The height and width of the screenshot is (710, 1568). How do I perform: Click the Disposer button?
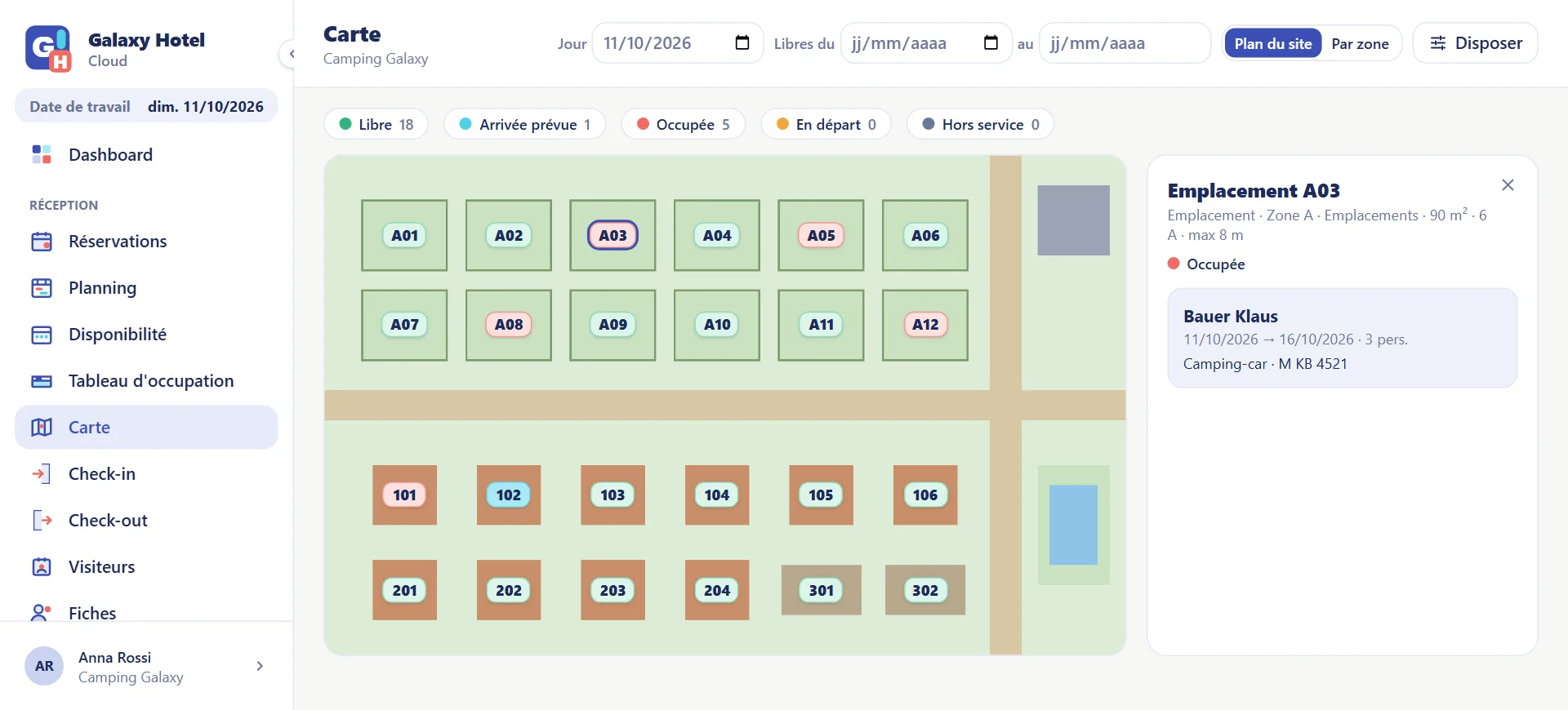click(x=1476, y=43)
